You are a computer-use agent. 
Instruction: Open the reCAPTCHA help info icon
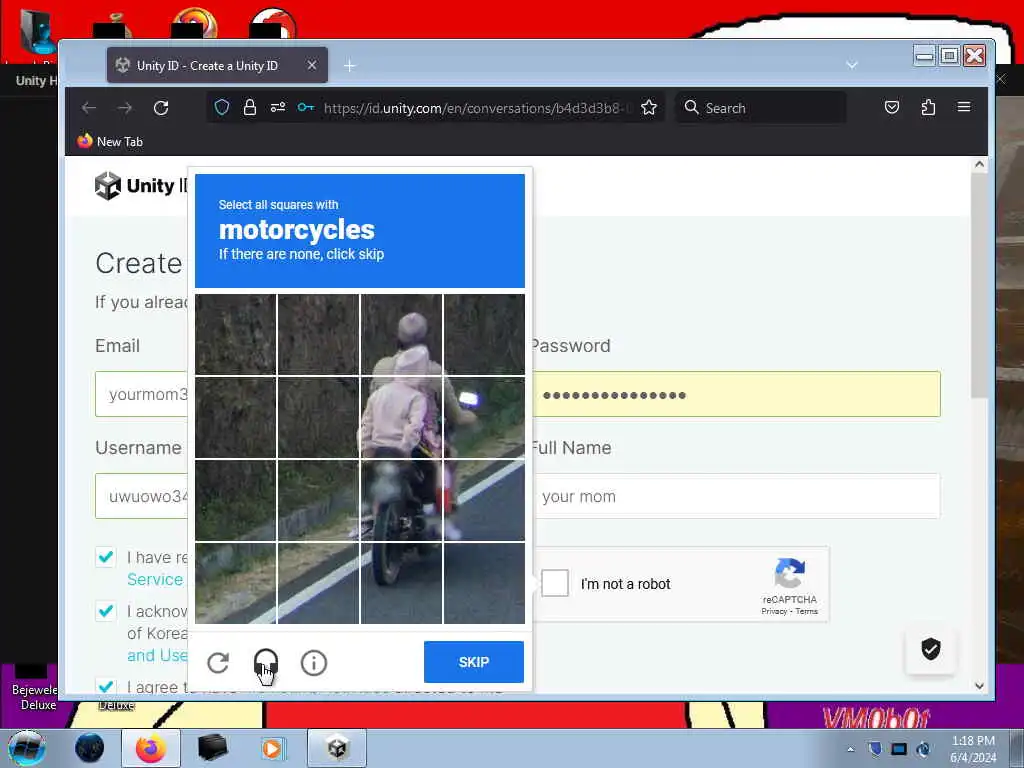coord(313,662)
